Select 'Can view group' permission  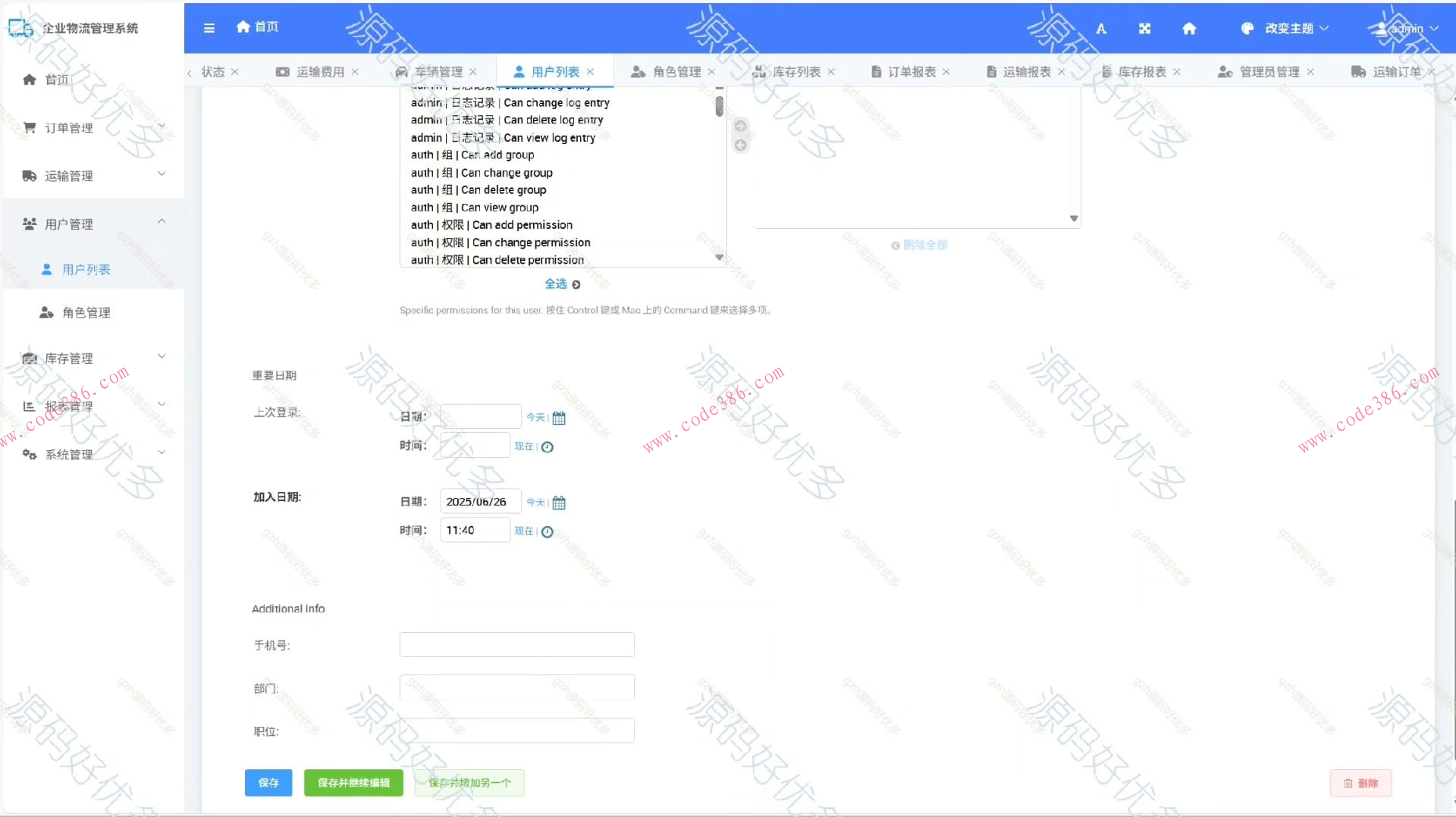click(475, 207)
